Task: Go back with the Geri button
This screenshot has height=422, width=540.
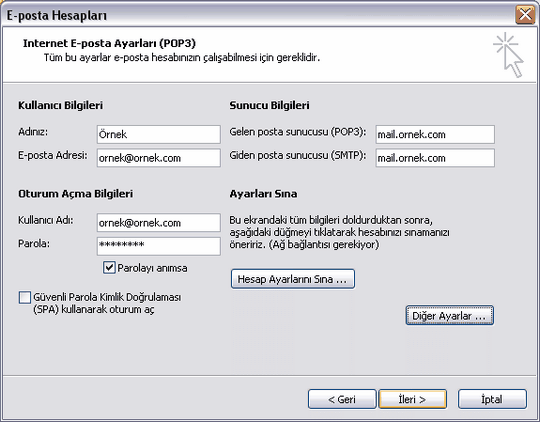Action: [342, 399]
